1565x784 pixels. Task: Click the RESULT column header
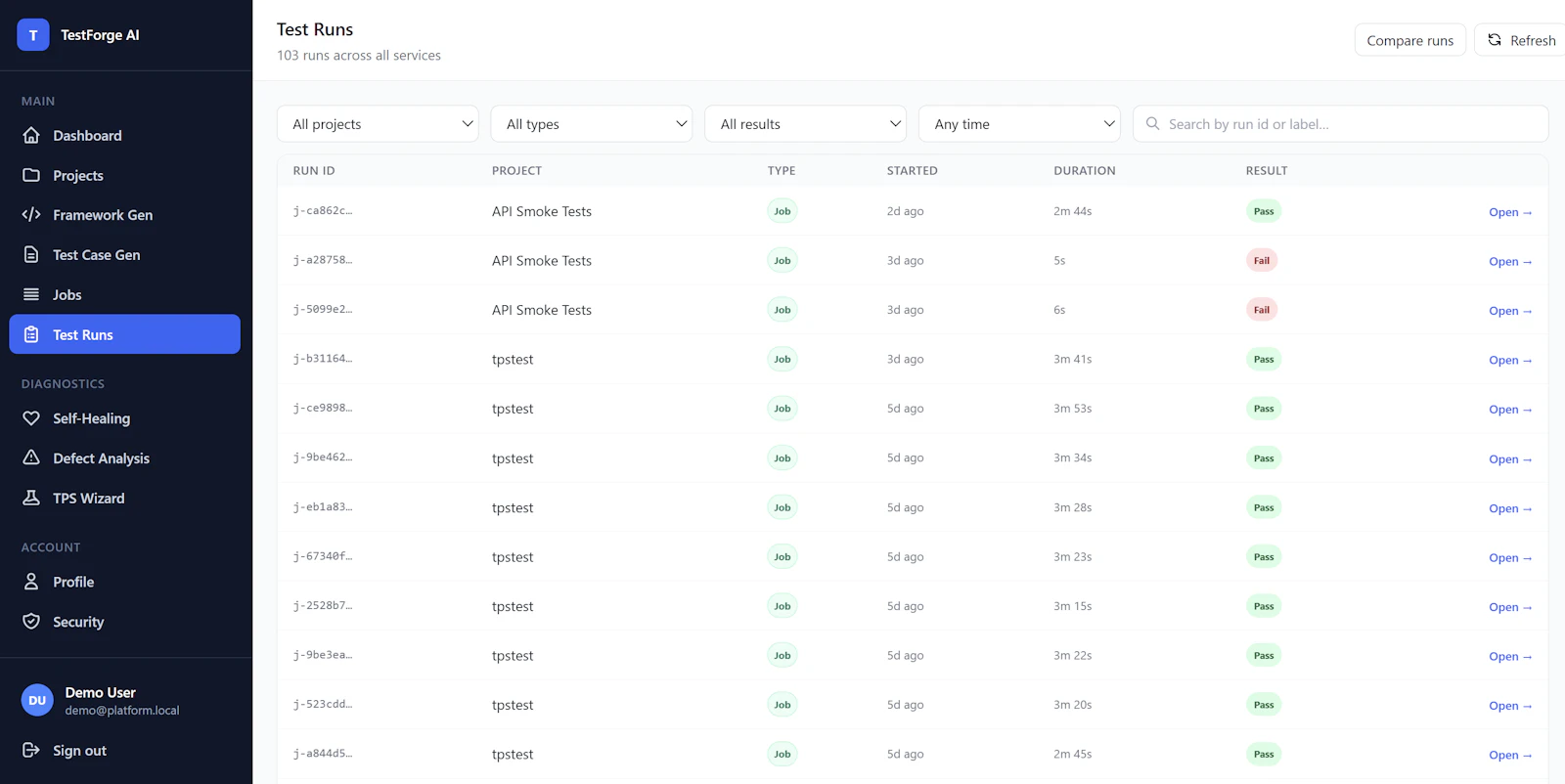click(x=1267, y=170)
